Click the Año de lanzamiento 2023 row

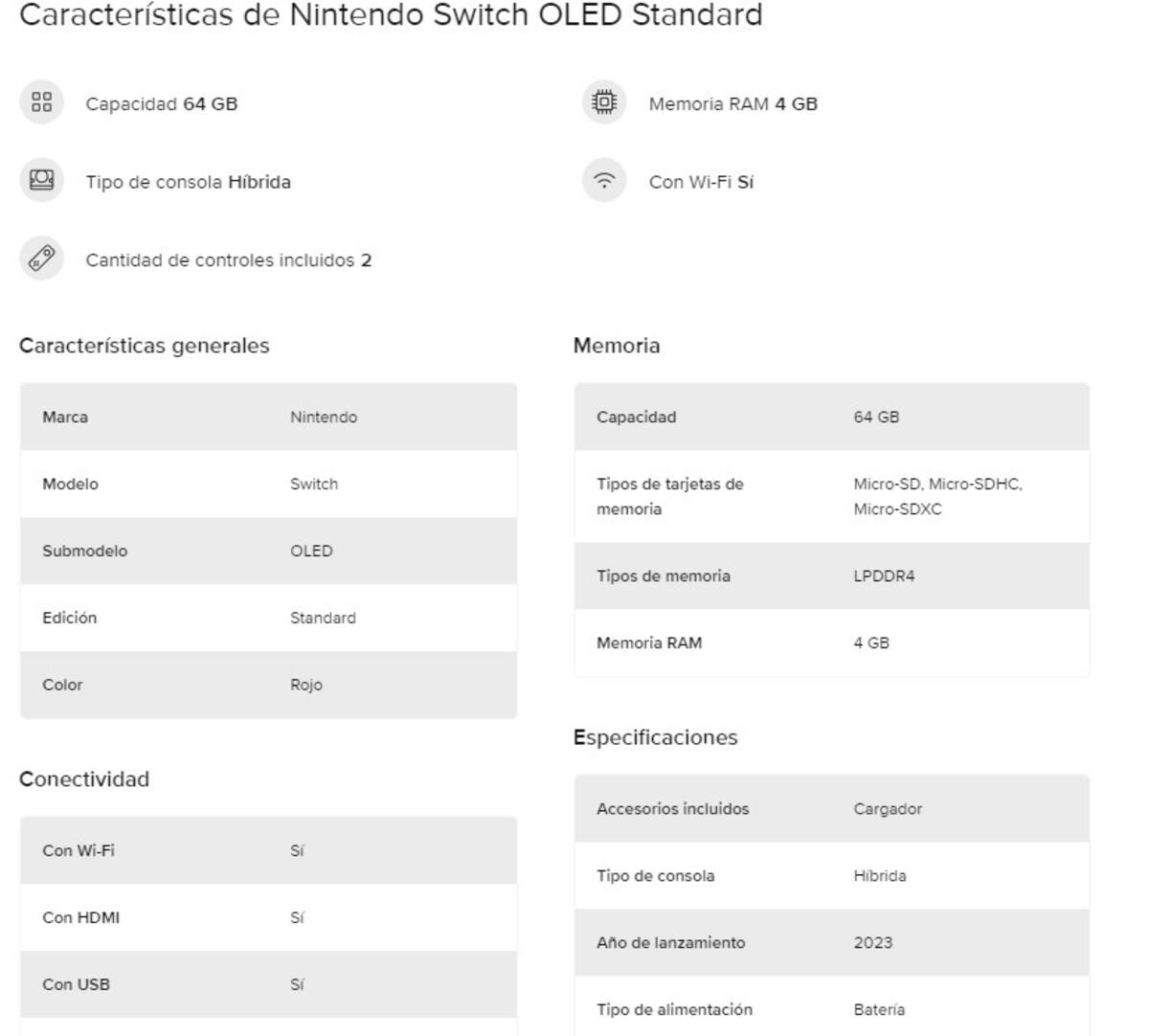(831, 943)
